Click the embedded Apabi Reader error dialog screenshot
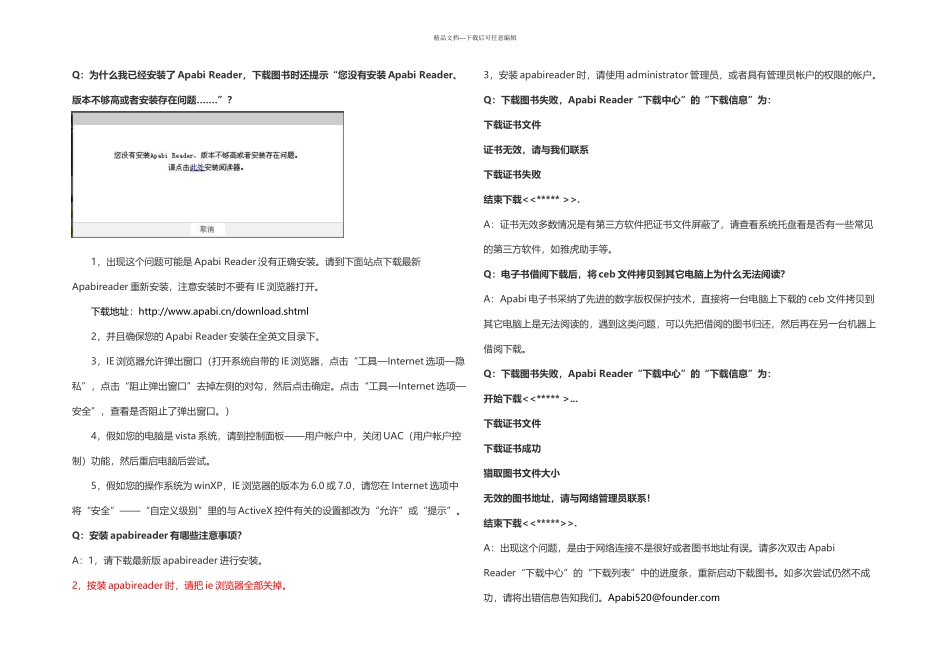 (207, 175)
